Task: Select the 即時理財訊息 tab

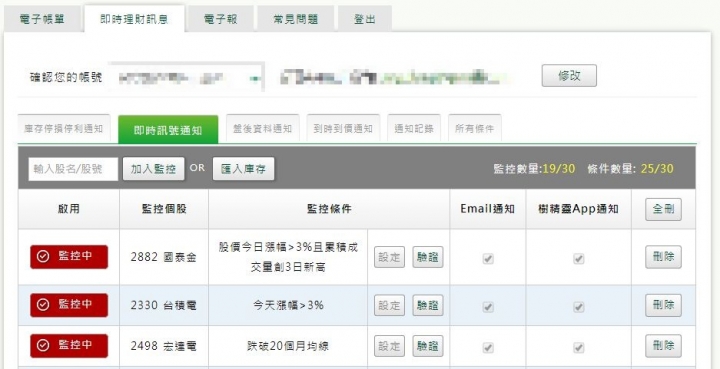Action: tap(134, 19)
